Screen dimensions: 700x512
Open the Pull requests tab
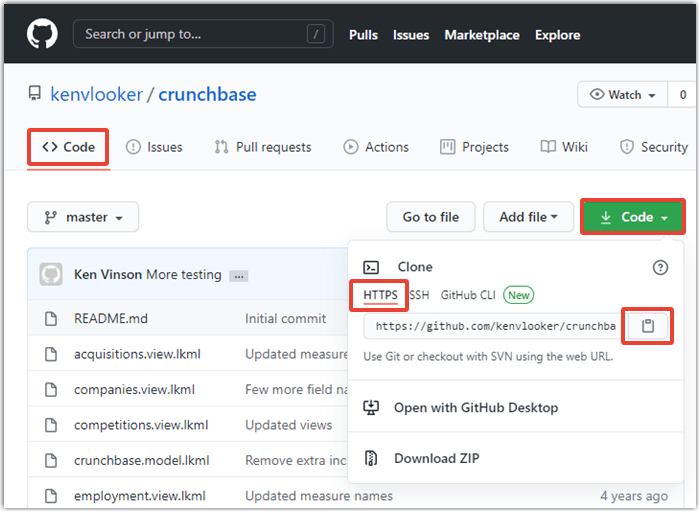262,147
